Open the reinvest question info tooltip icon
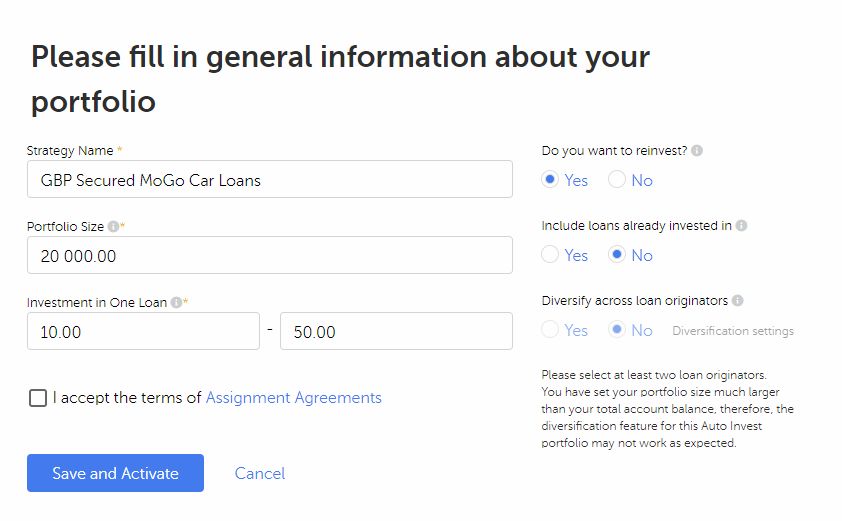Image resolution: width=842 pixels, height=521 pixels. coord(697,151)
